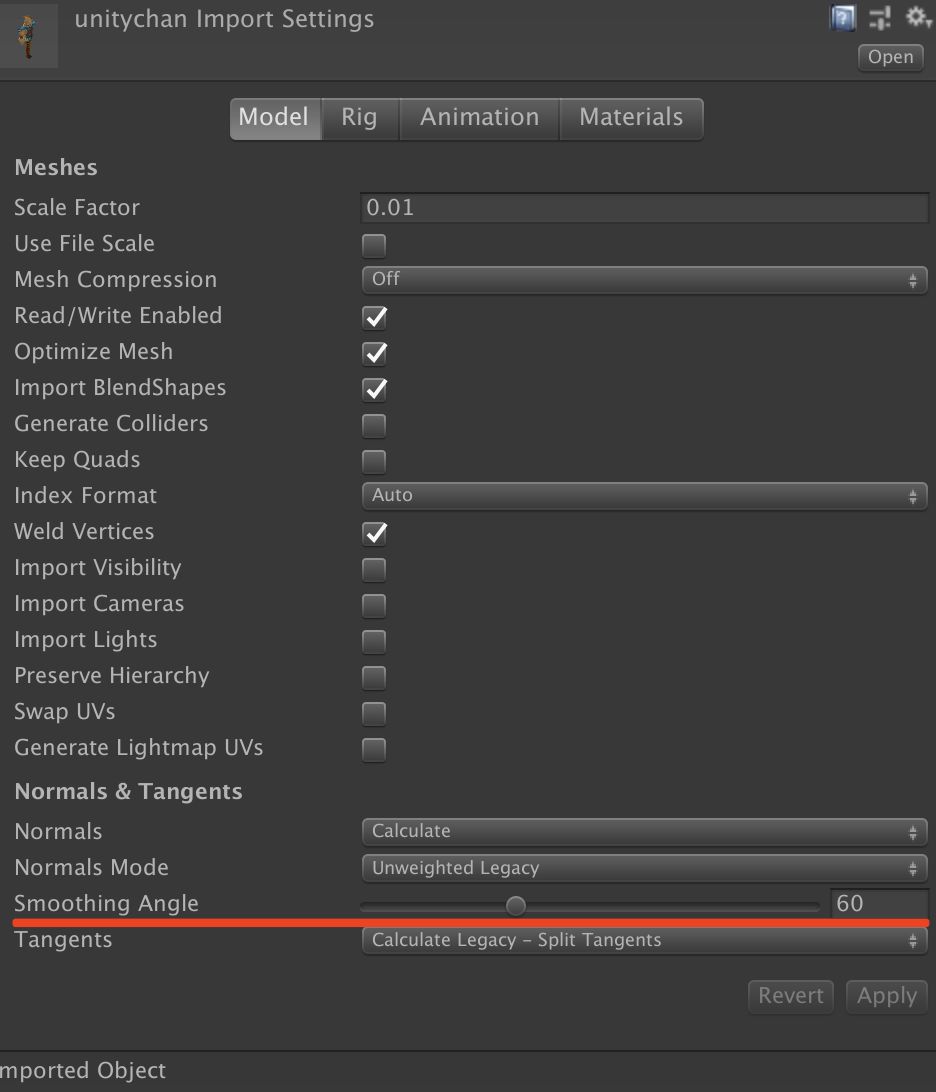Screen dimensions: 936x1092
Task: Open the Normals dropdown set to Calculate
Action: click(644, 832)
